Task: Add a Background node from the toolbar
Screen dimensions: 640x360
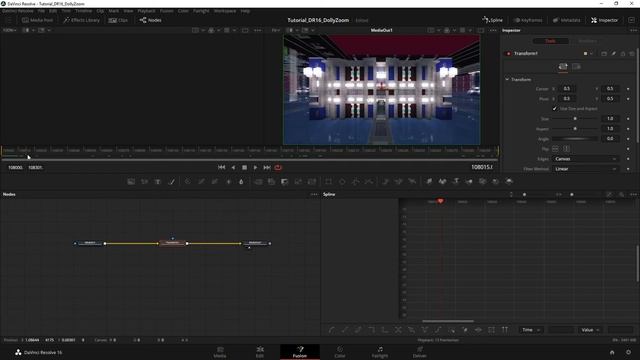Action: pos(131,181)
